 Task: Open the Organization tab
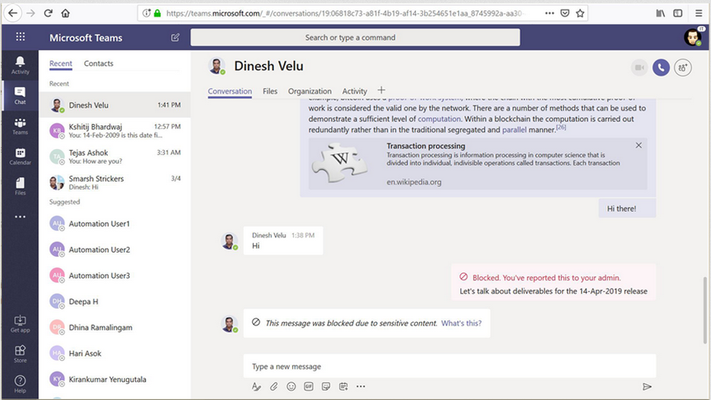(x=310, y=91)
